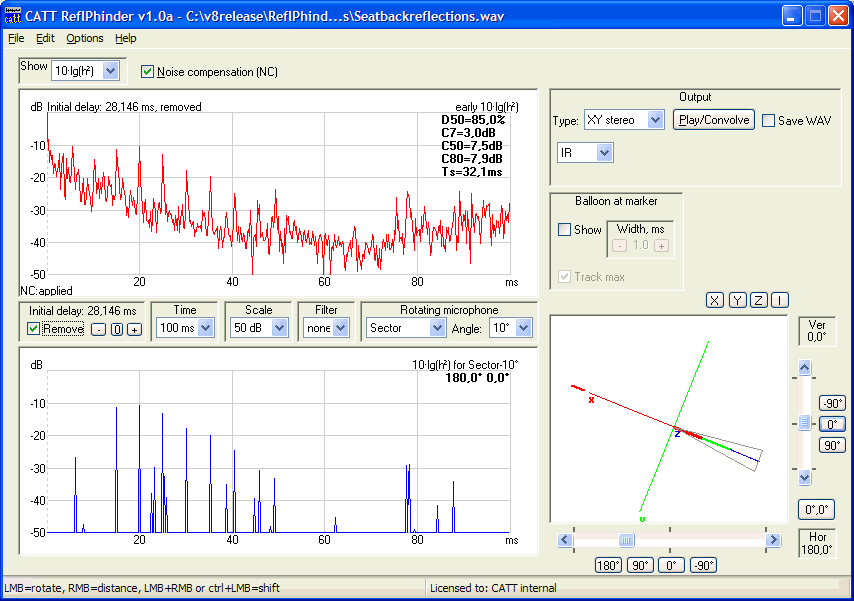The image size is (854, 601).
Task: Click the Z axis view button
Action: [x=759, y=300]
